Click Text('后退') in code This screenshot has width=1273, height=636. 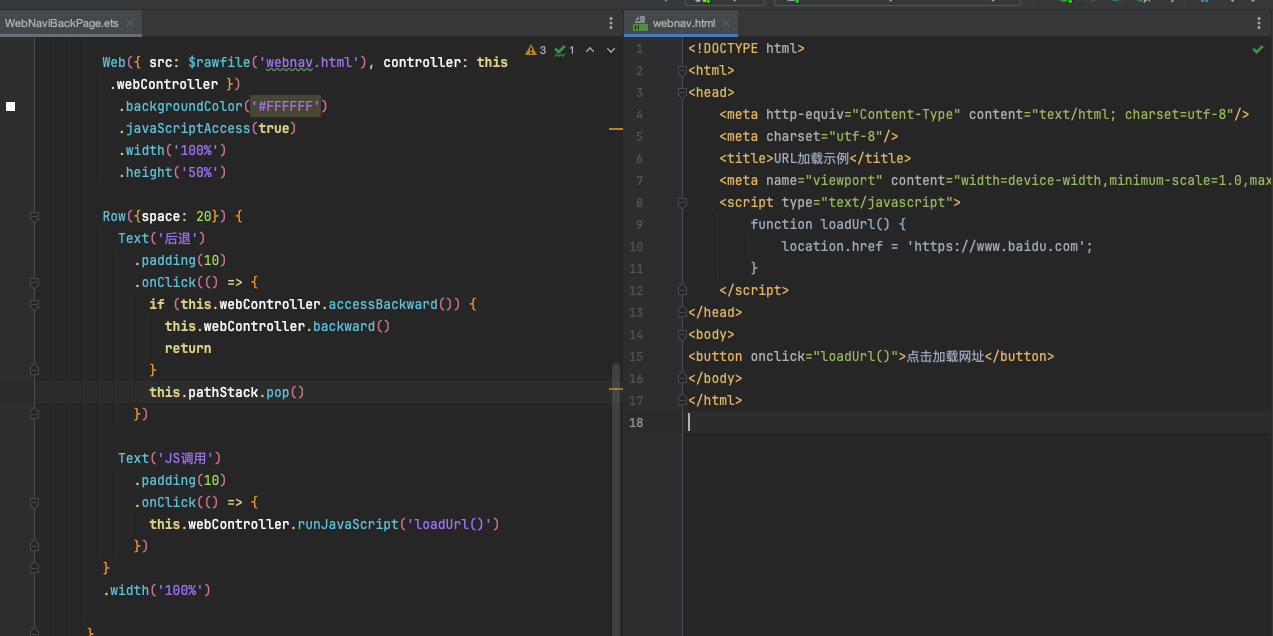pyautogui.click(x=161, y=238)
